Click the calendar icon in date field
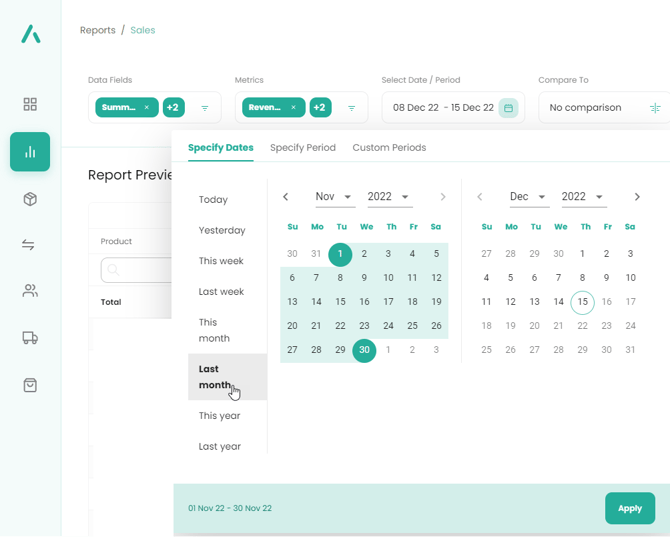Viewport: 670px width, 537px height. [508, 108]
